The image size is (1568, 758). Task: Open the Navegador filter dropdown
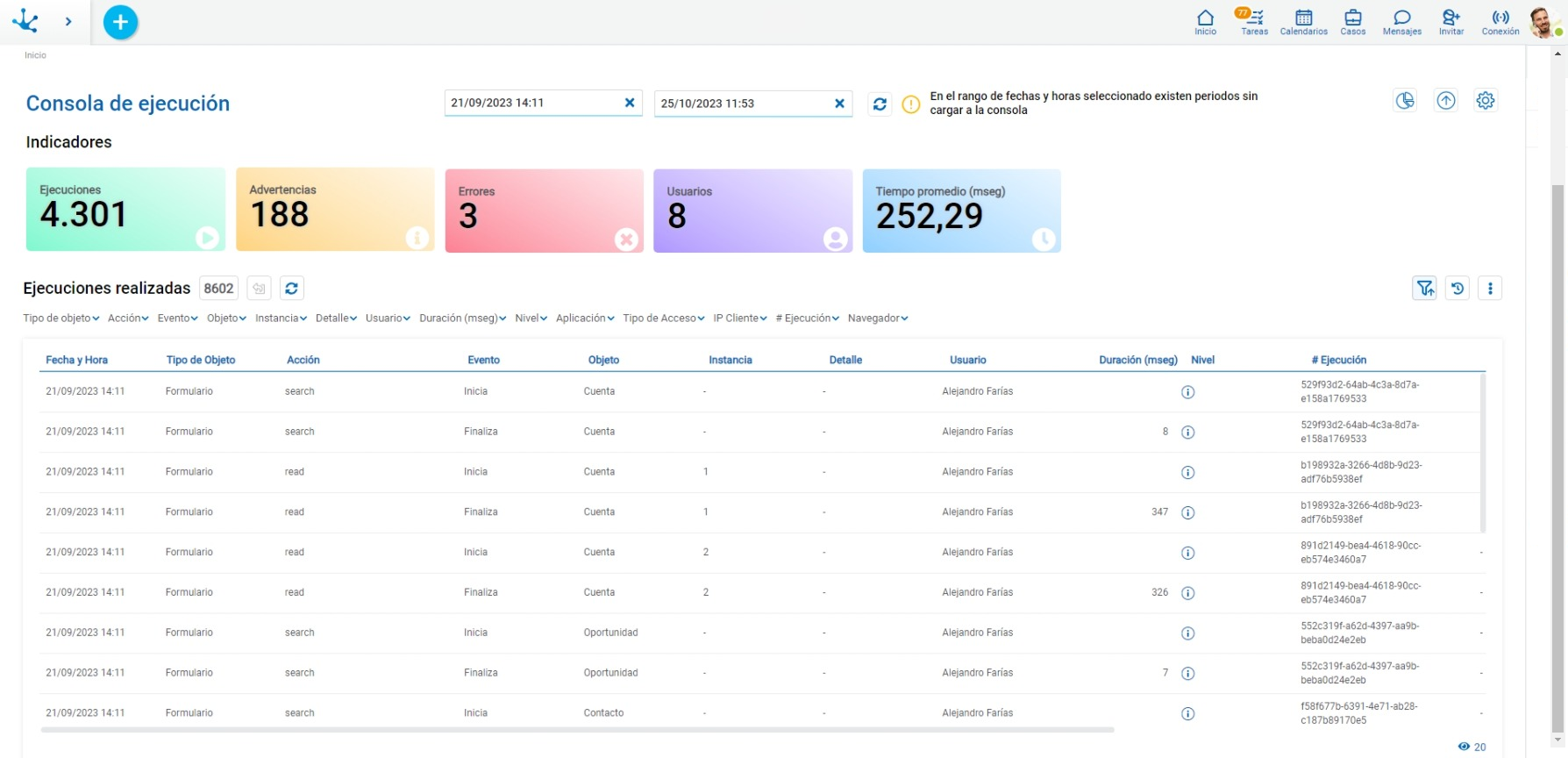(877, 318)
